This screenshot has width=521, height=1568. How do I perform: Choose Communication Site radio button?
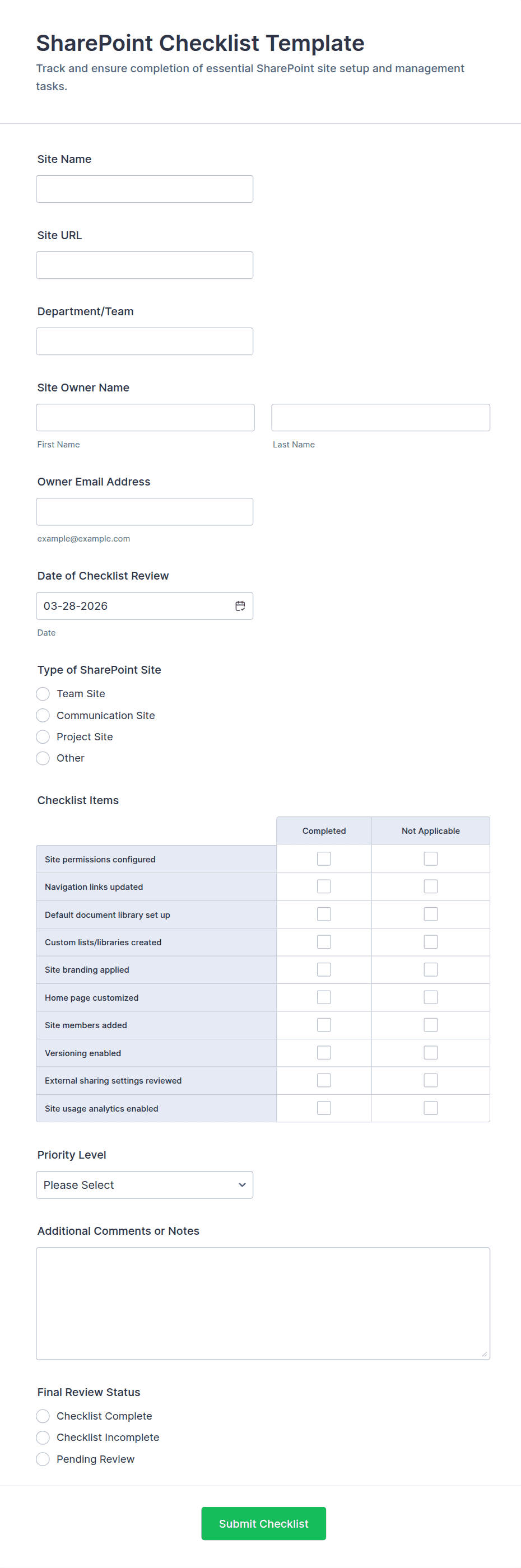pos(43,715)
